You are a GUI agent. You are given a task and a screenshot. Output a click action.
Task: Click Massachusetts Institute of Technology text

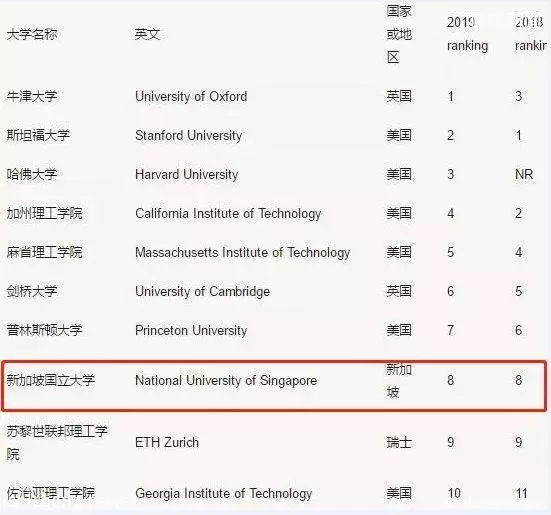(242, 252)
